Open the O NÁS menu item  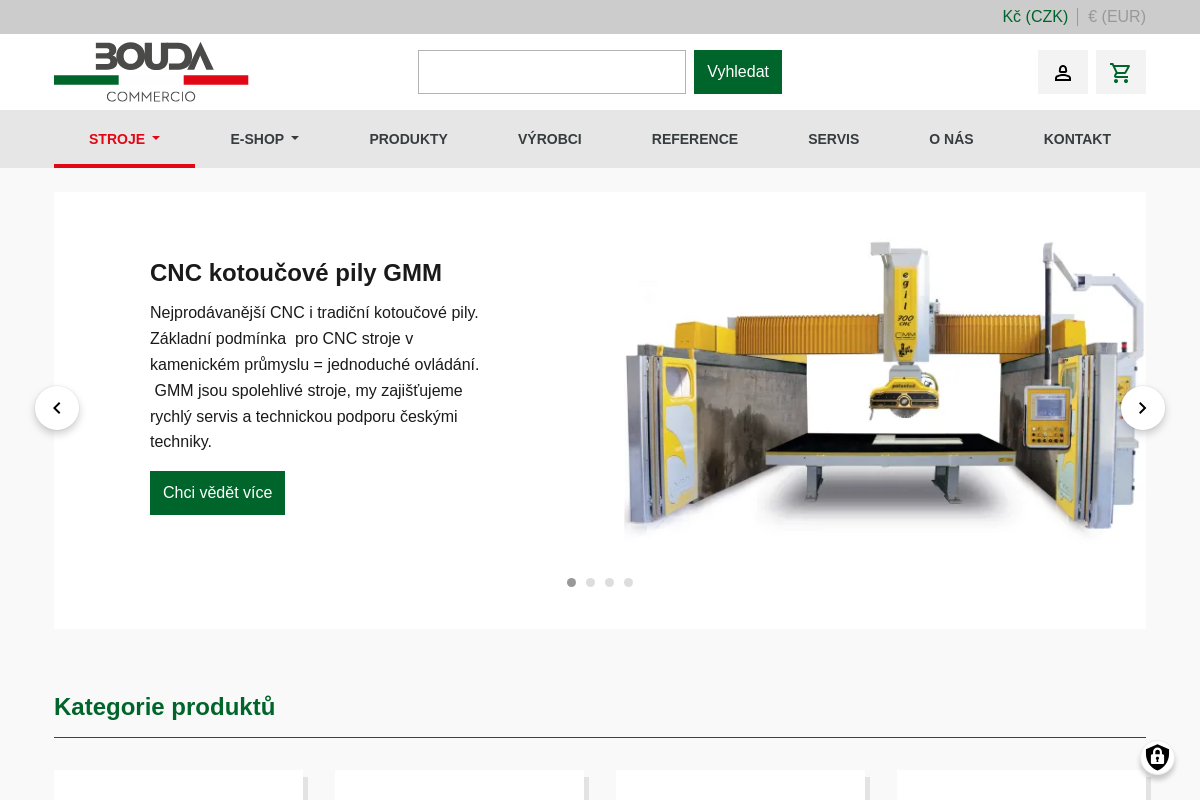[x=951, y=139]
